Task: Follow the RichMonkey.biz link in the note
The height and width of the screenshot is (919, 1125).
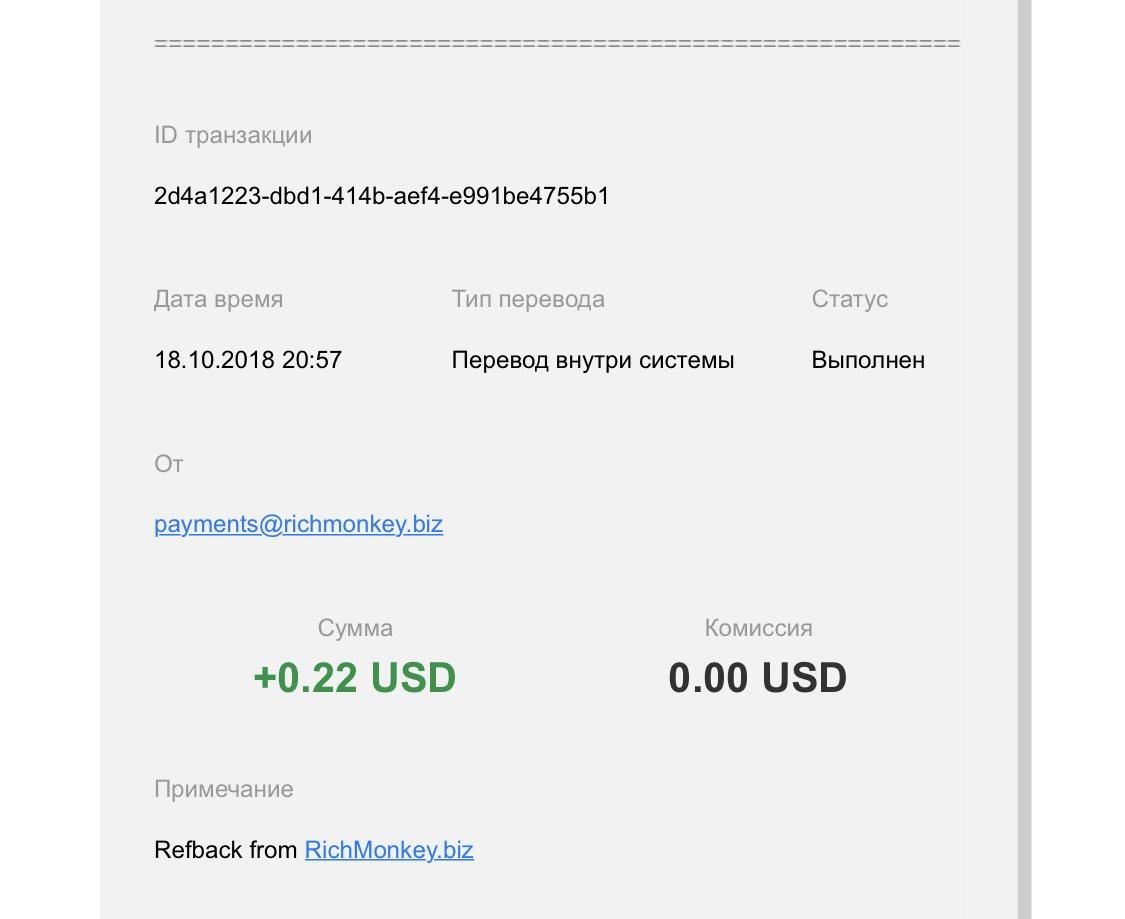Action: (389, 850)
